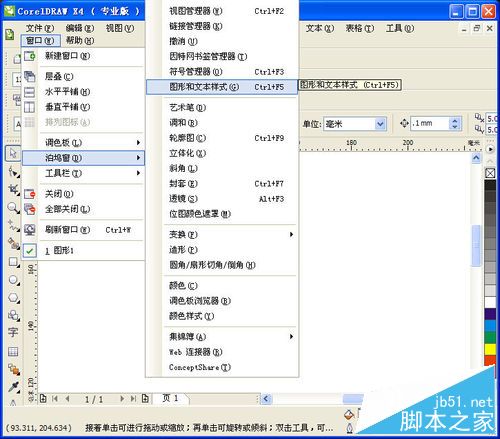Open the 视图 menu

click(x=120, y=29)
